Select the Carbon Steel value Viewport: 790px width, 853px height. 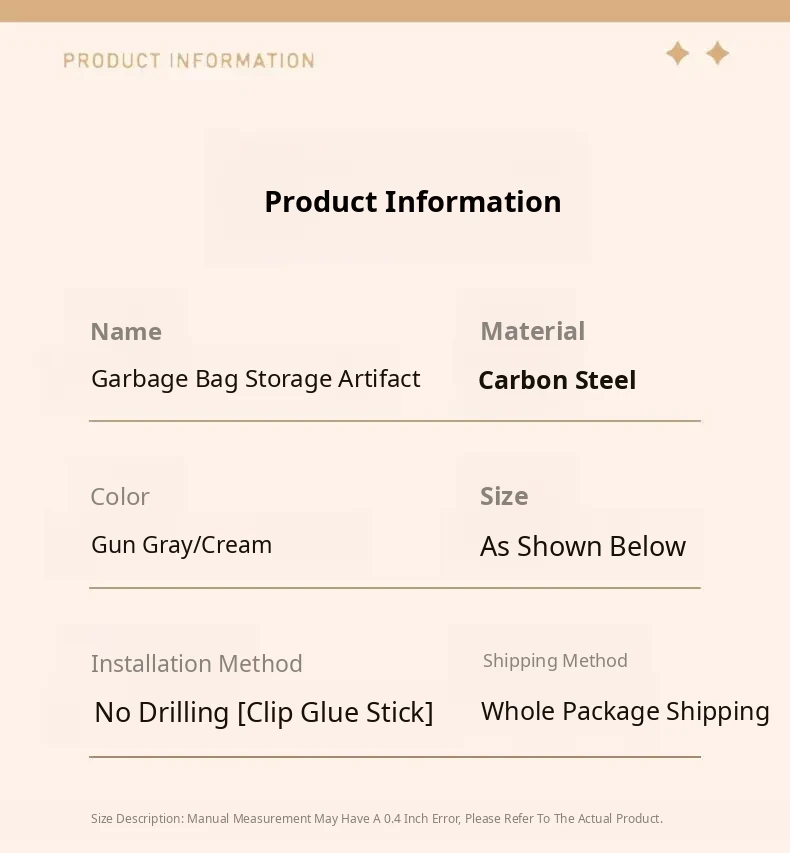557,381
